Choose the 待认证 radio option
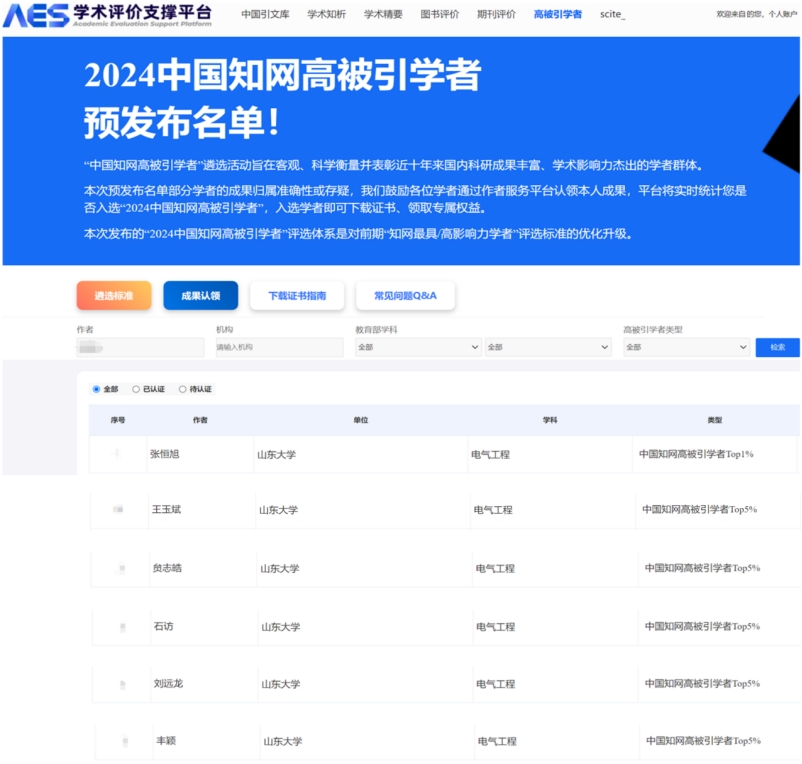 pyautogui.click(x=183, y=389)
